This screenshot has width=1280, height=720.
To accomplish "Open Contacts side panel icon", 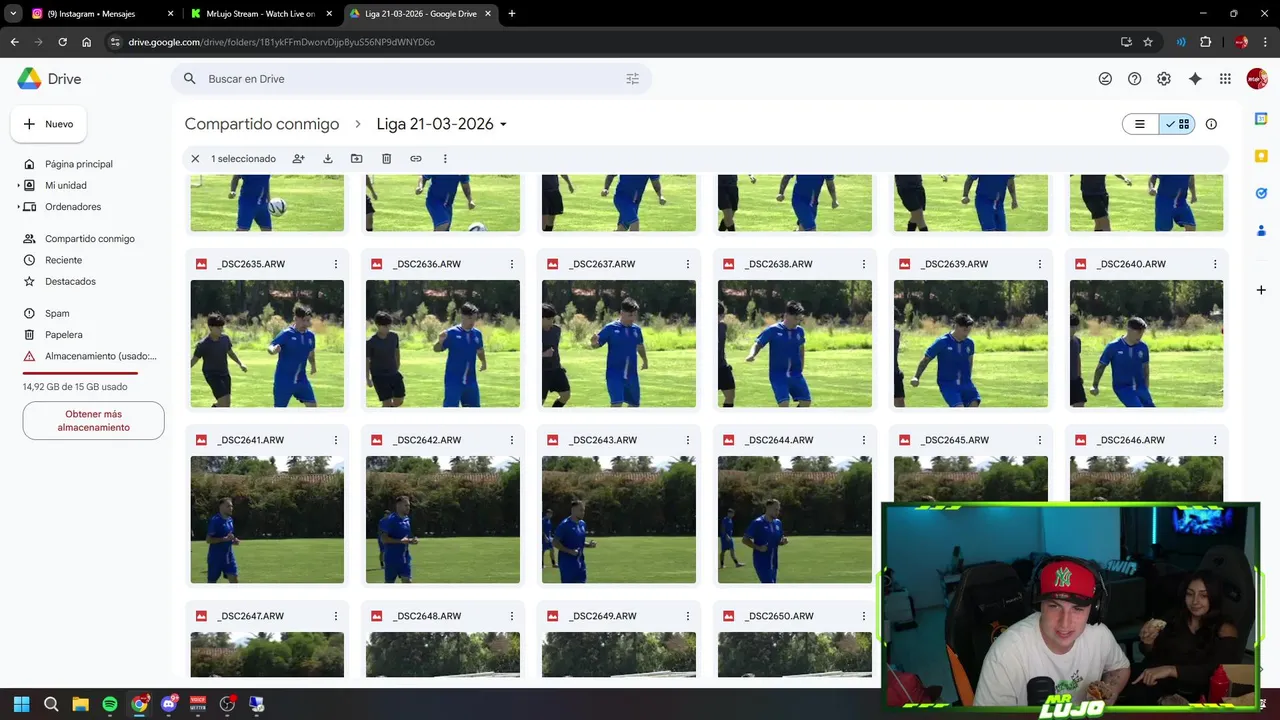I will pos(1261,230).
